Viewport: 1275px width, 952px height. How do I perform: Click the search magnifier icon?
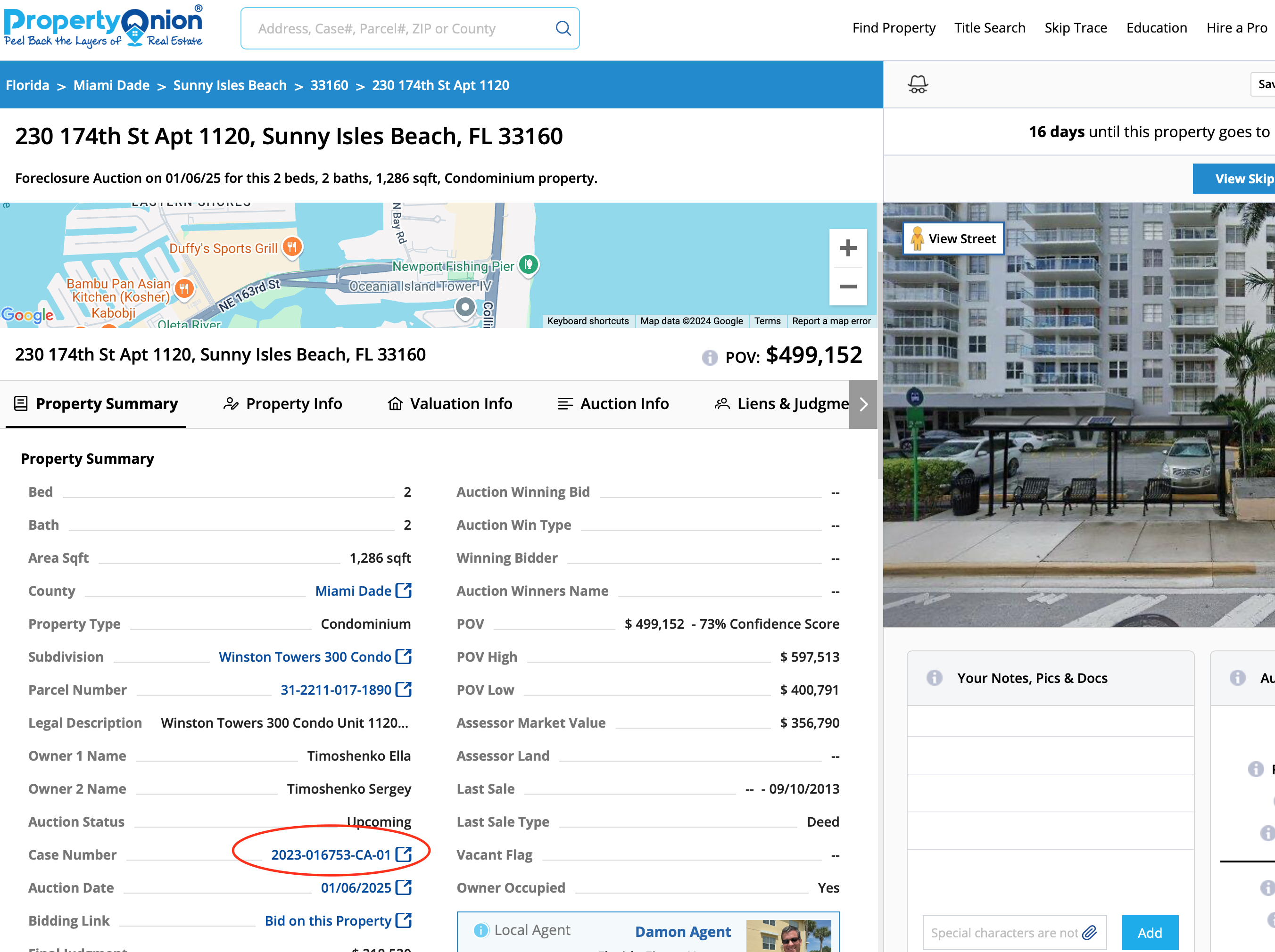click(x=563, y=28)
